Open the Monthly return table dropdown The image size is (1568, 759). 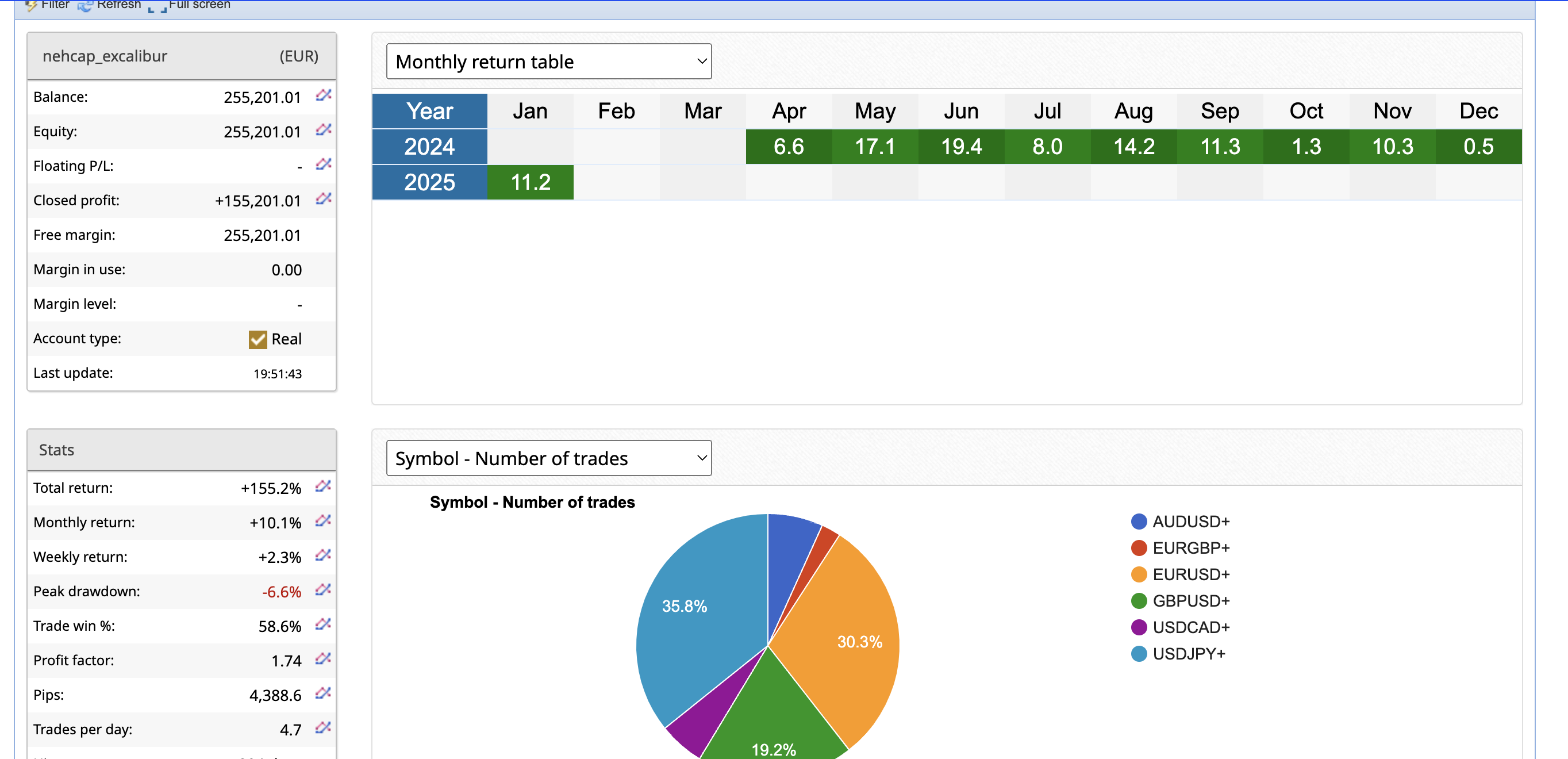(x=548, y=62)
